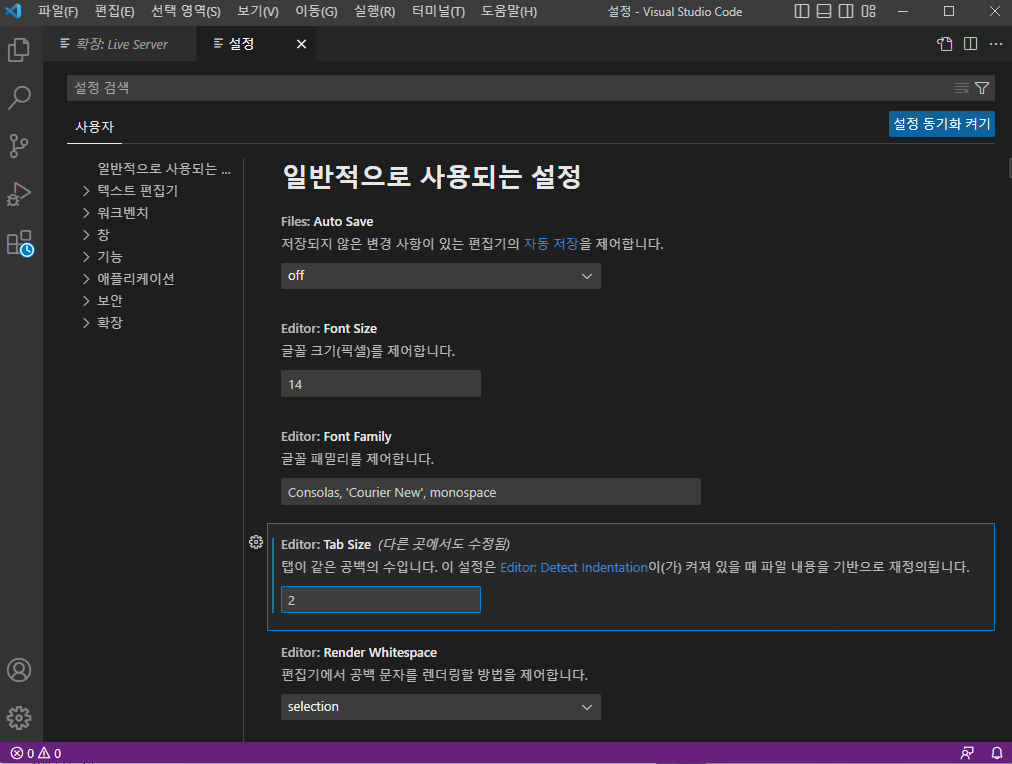The width and height of the screenshot is (1012, 764).
Task: Click the 설정 동기화 켜기 button
Action: tap(942, 124)
